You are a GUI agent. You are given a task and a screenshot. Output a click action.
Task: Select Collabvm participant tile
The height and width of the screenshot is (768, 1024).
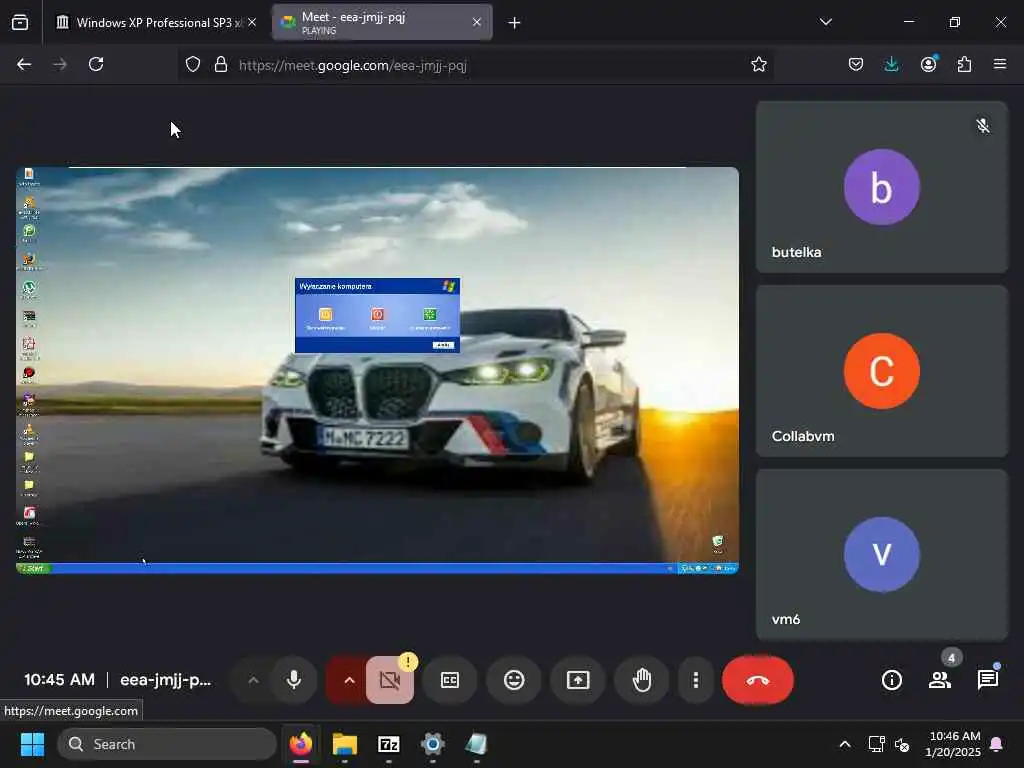point(882,371)
